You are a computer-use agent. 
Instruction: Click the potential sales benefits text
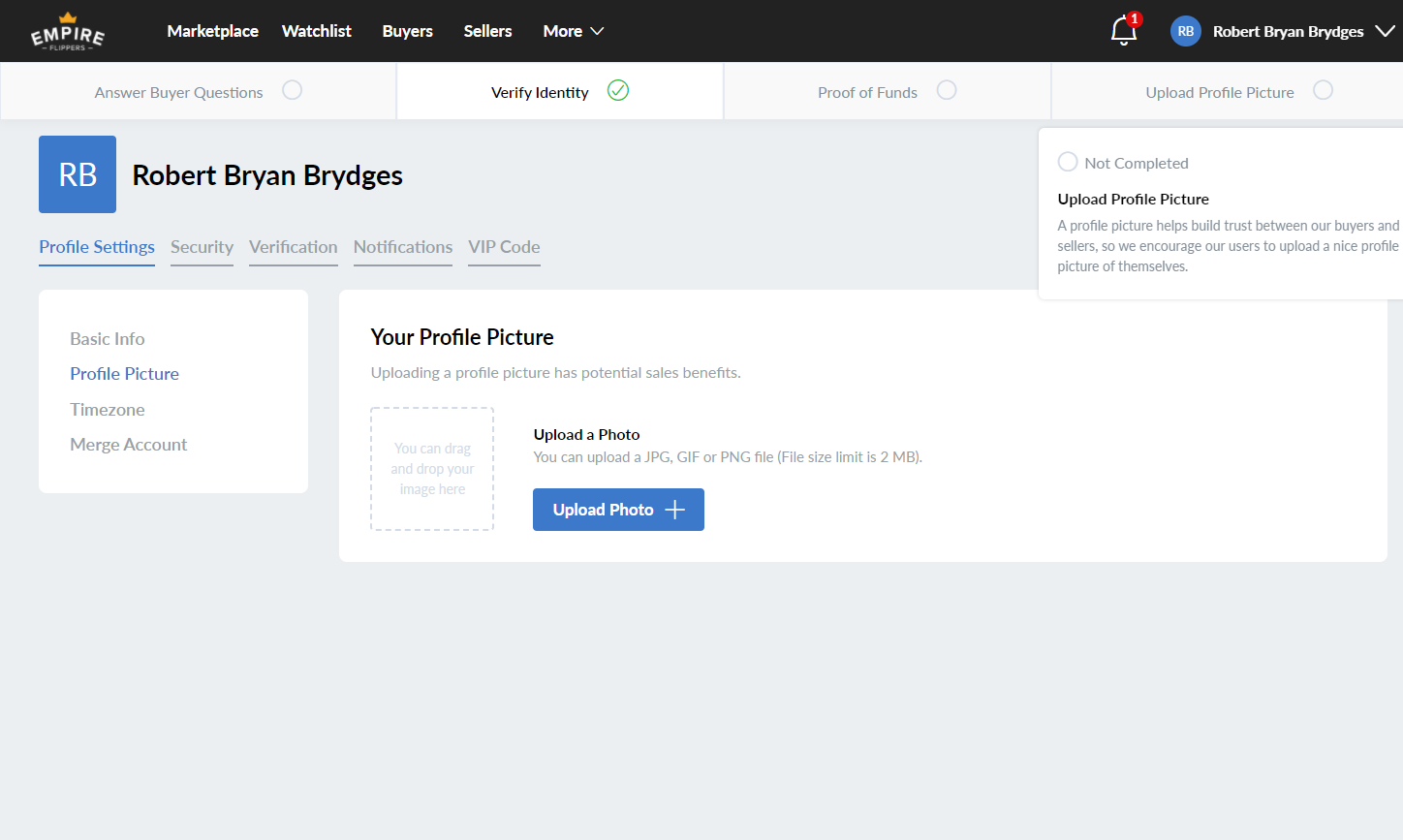pyautogui.click(x=556, y=373)
